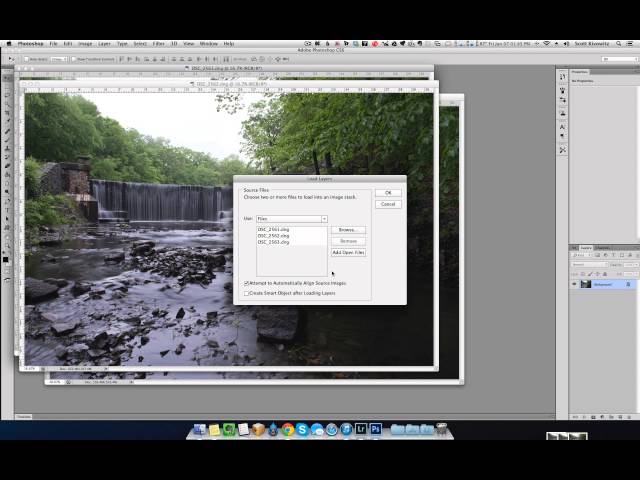
Task: Select the Type tool in toolbox
Action: (x=7, y=210)
